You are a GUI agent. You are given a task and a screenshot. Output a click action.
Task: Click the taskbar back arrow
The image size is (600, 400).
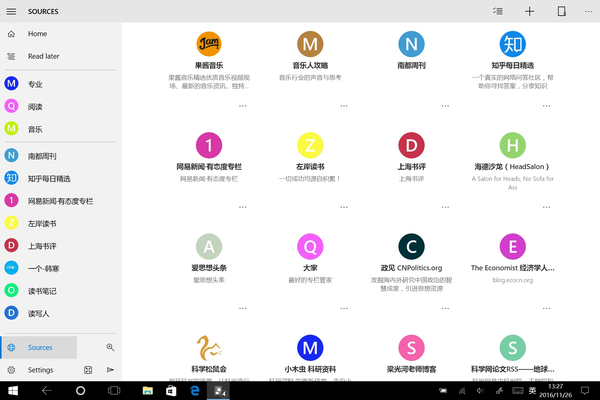pos(47,391)
